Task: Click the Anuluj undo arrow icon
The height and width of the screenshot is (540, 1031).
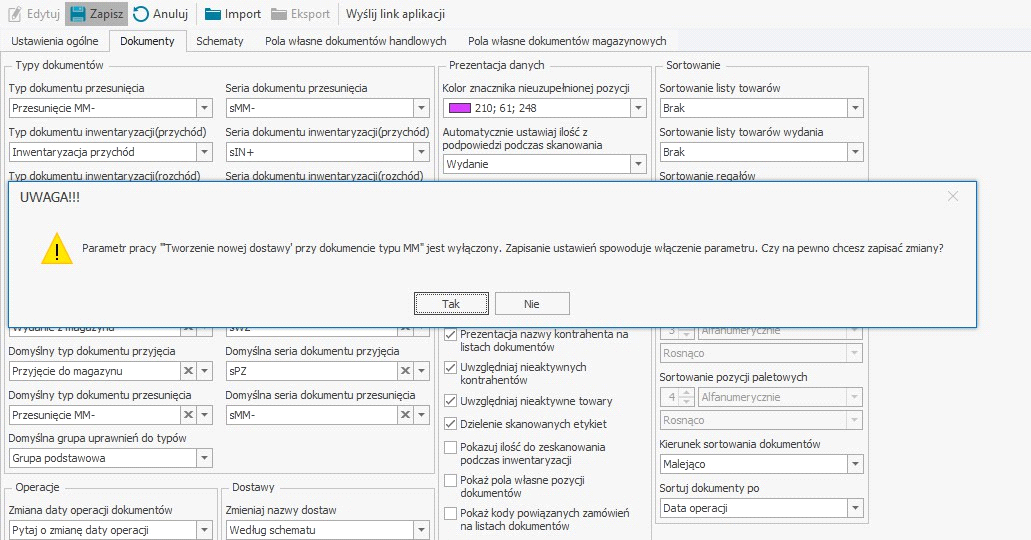Action: click(x=141, y=14)
